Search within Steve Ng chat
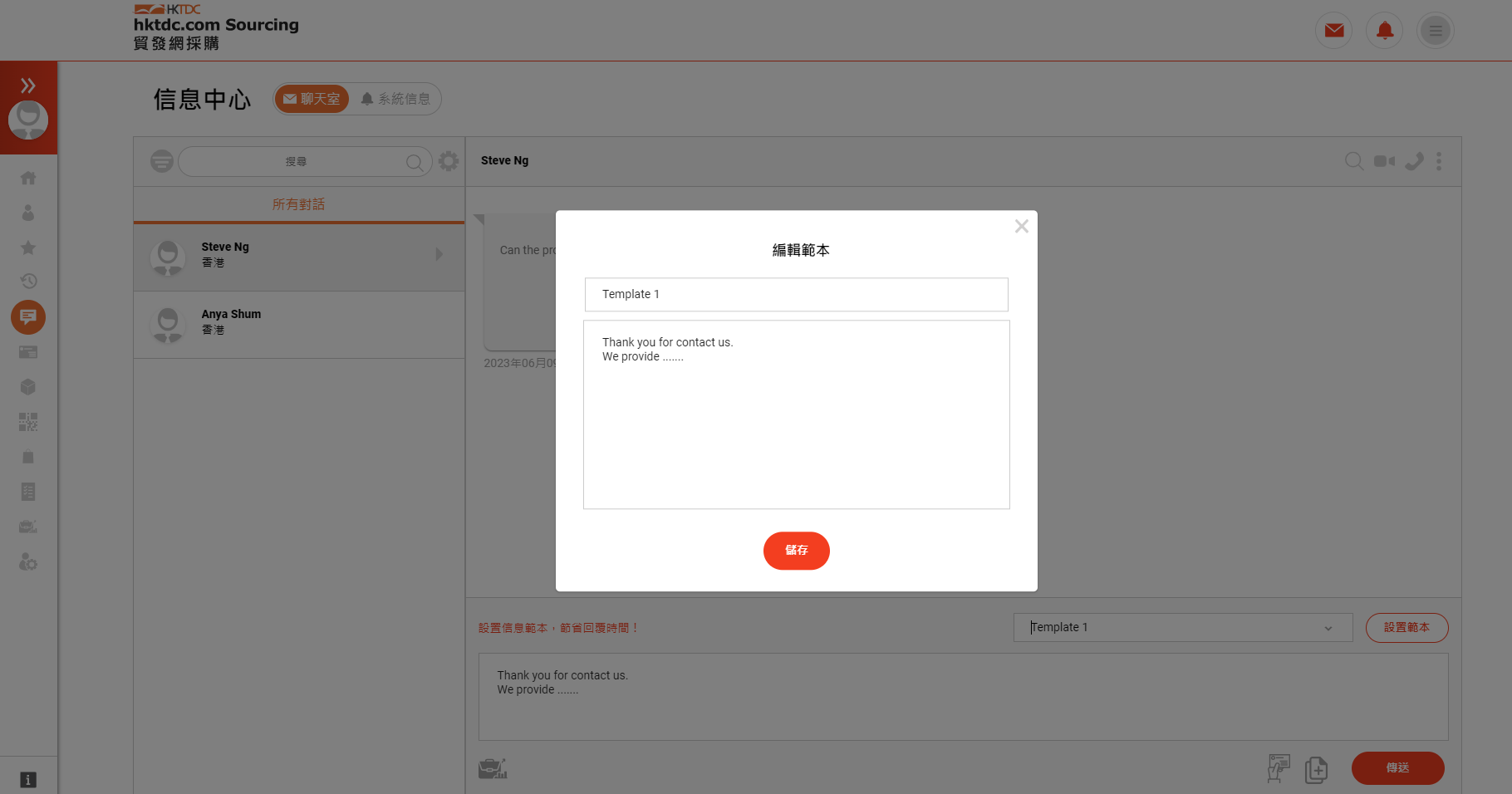 tap(1354, 160)
